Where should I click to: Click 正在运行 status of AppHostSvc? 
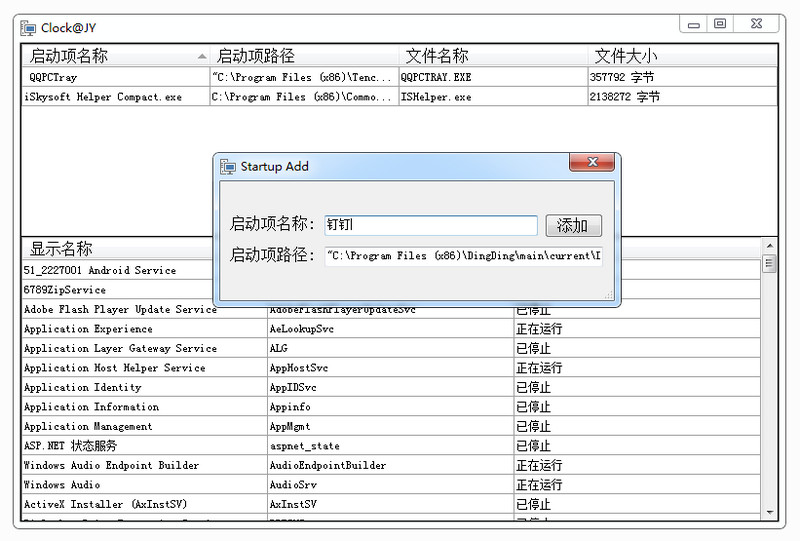pyautogui.click(x=637, y=367)
